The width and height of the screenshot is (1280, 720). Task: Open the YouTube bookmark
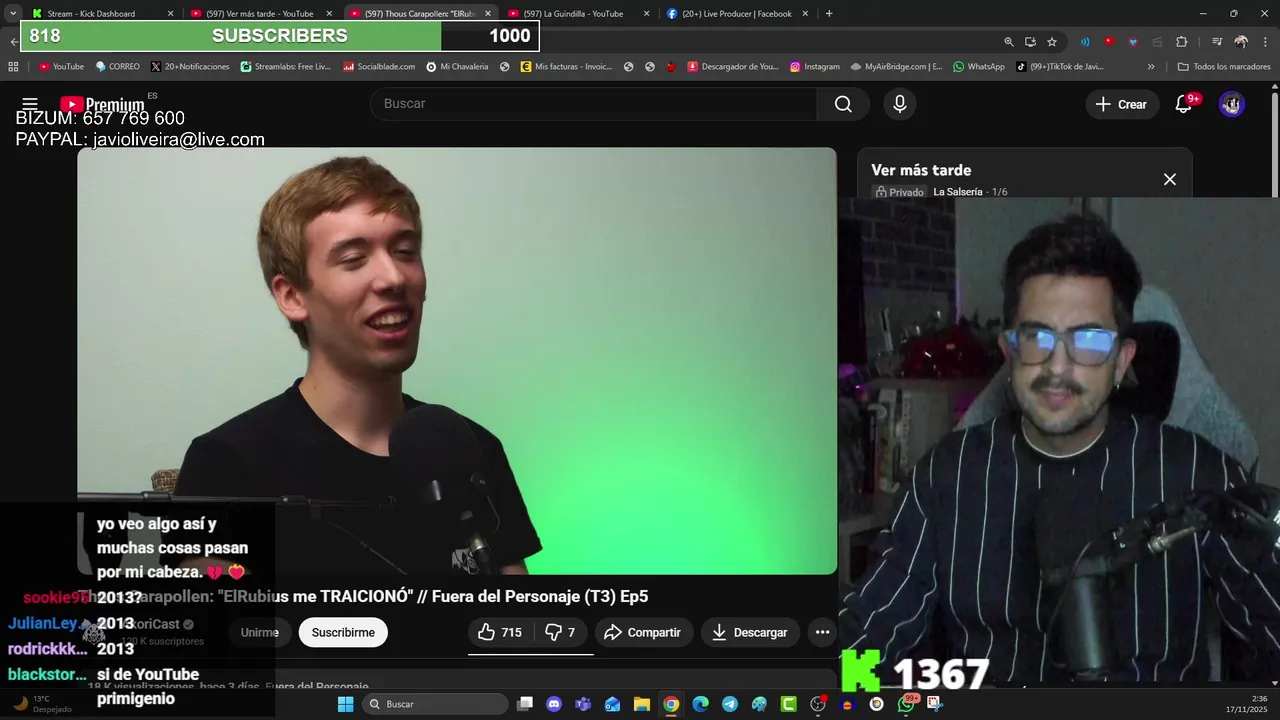point(61,67)
